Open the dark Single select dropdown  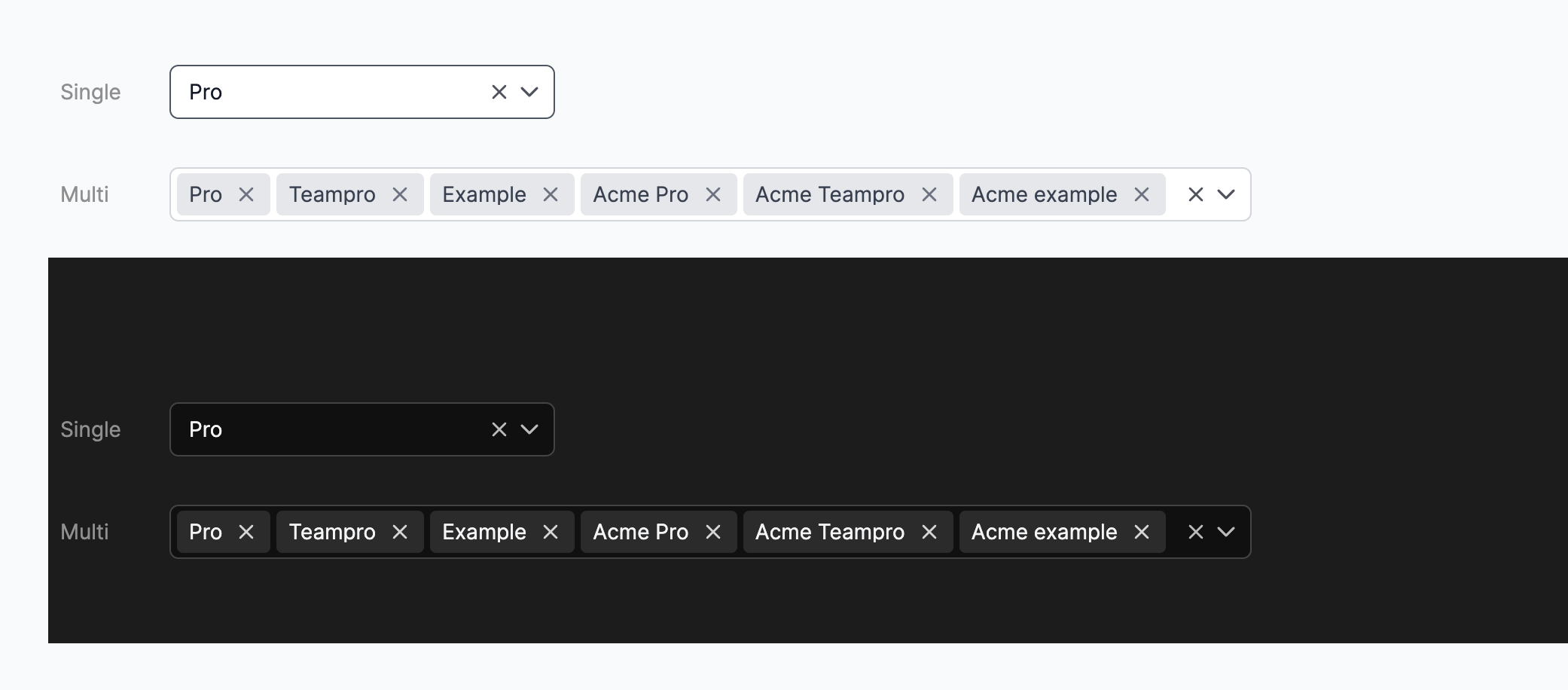pos(529,429)
